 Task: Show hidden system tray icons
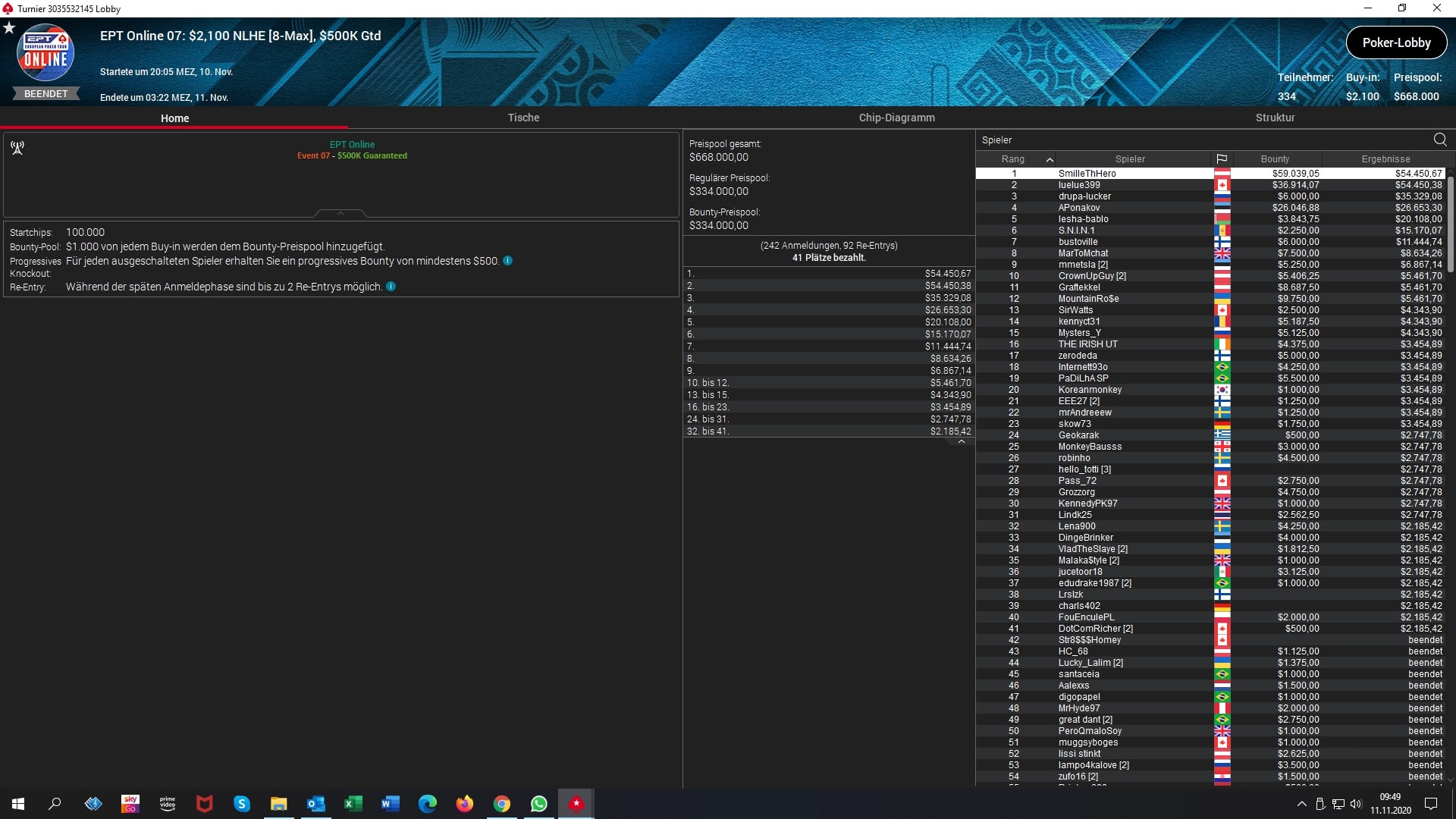[x=1302, y=804]
